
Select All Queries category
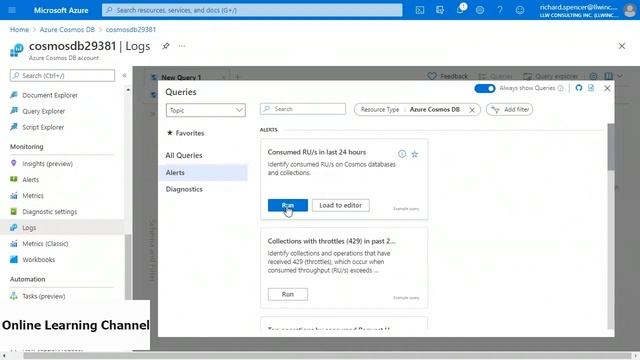(184, 156)
